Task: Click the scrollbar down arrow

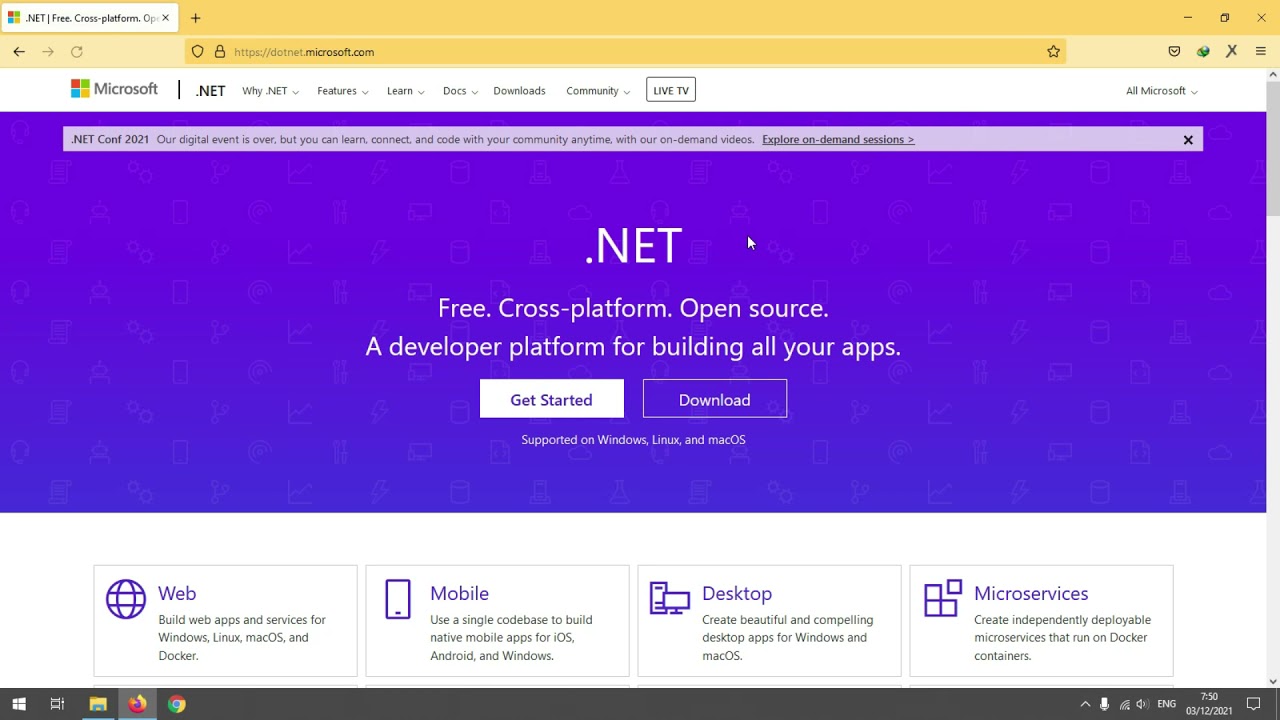Action: pyautogui.click(x=1273, y=681)
